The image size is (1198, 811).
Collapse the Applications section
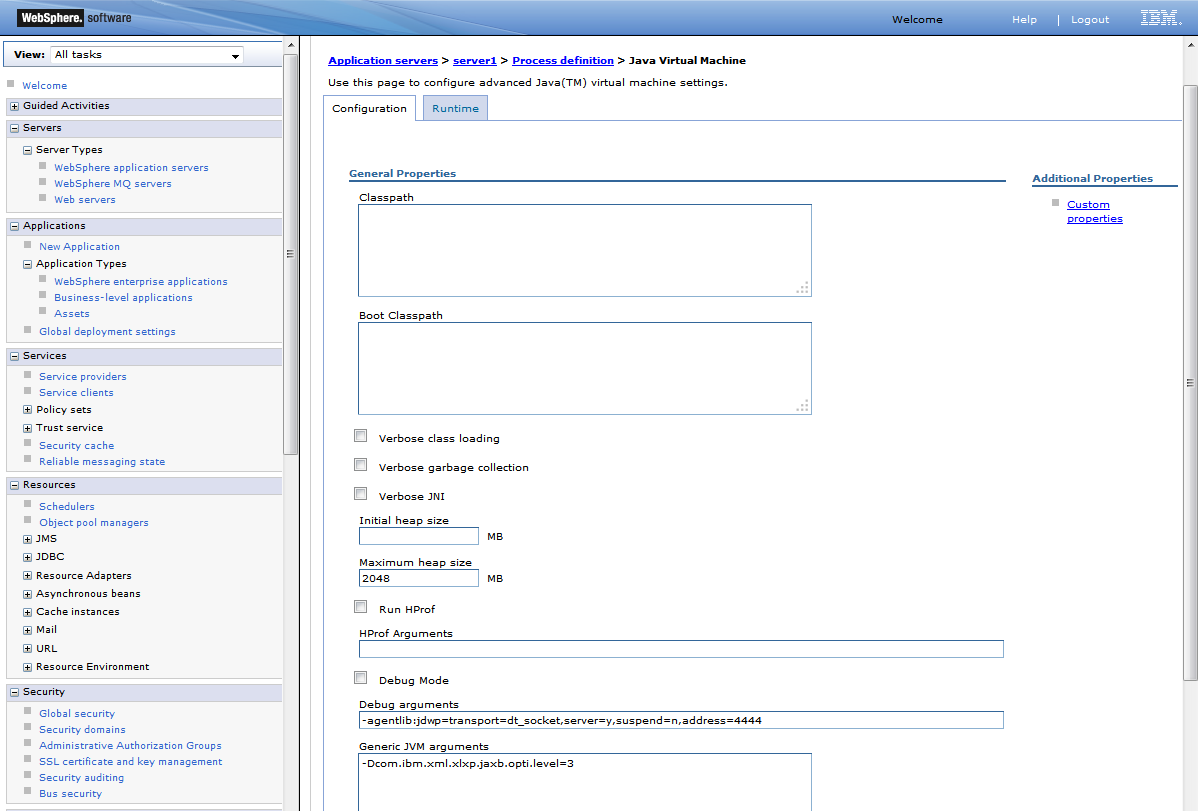(x=15, y=226)
